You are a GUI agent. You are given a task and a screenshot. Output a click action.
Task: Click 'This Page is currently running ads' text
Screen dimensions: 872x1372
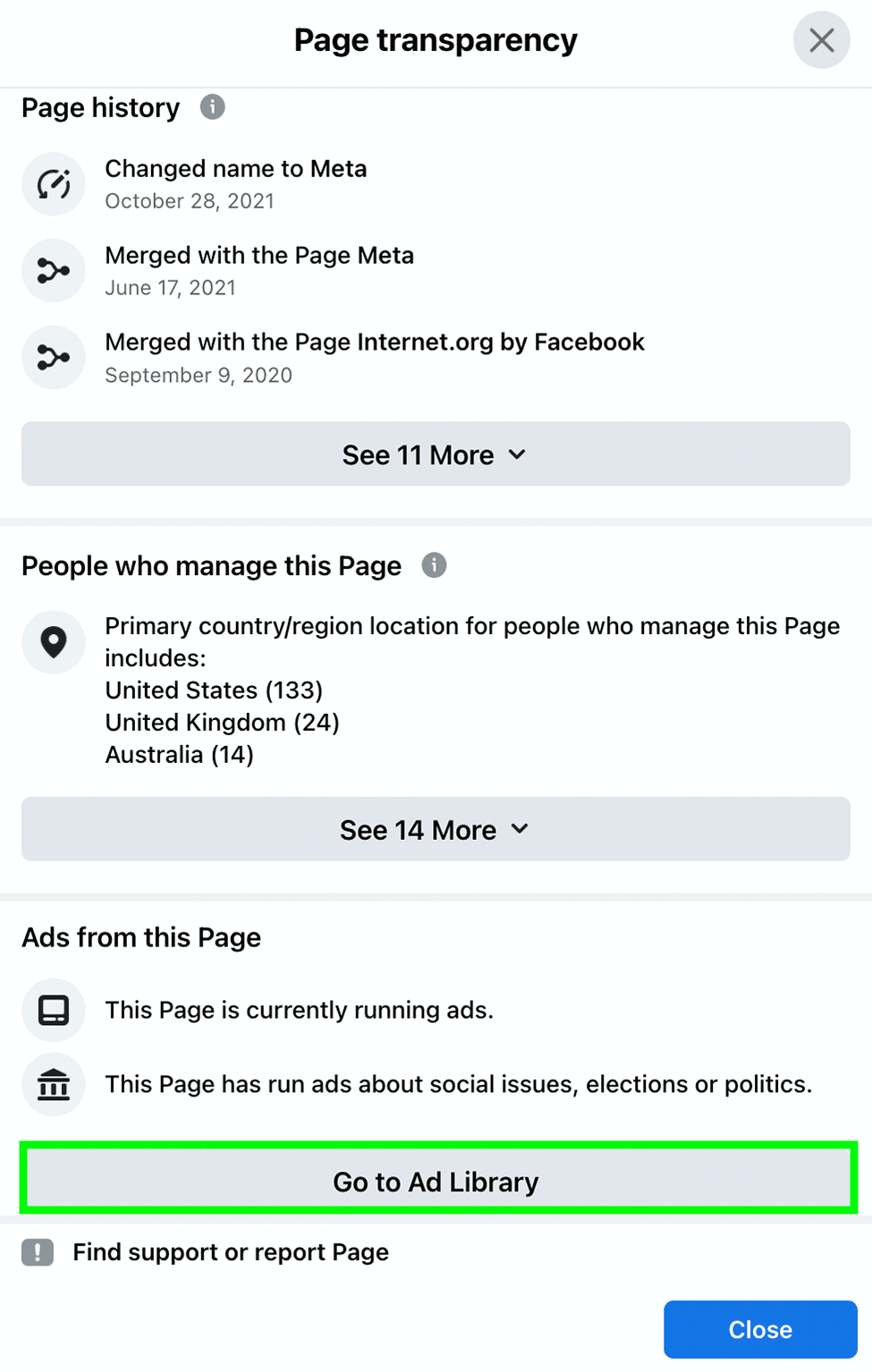click(x=300, y=1010)
